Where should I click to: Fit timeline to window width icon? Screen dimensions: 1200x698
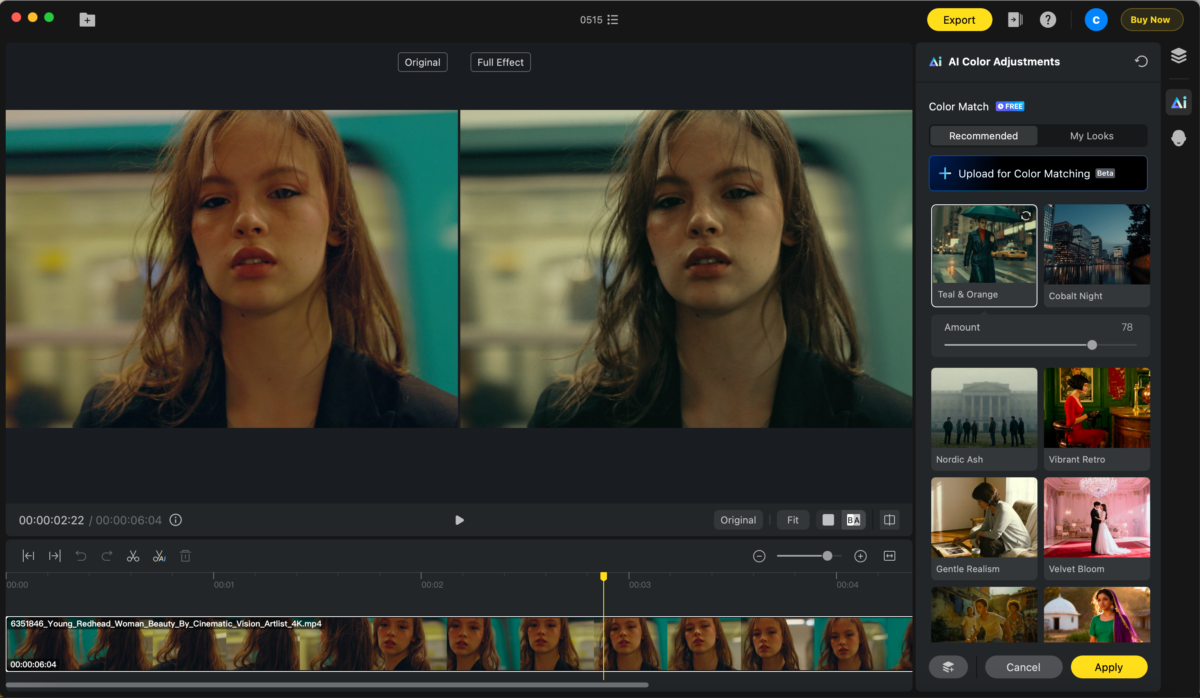(x=889, y=556)
